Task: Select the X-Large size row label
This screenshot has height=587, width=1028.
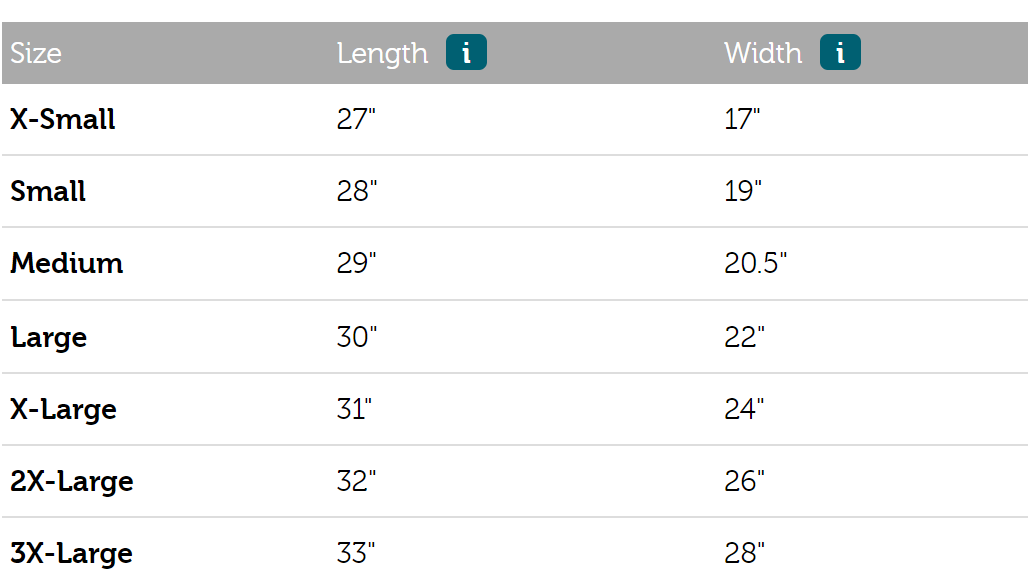Action: click(64, 409)
